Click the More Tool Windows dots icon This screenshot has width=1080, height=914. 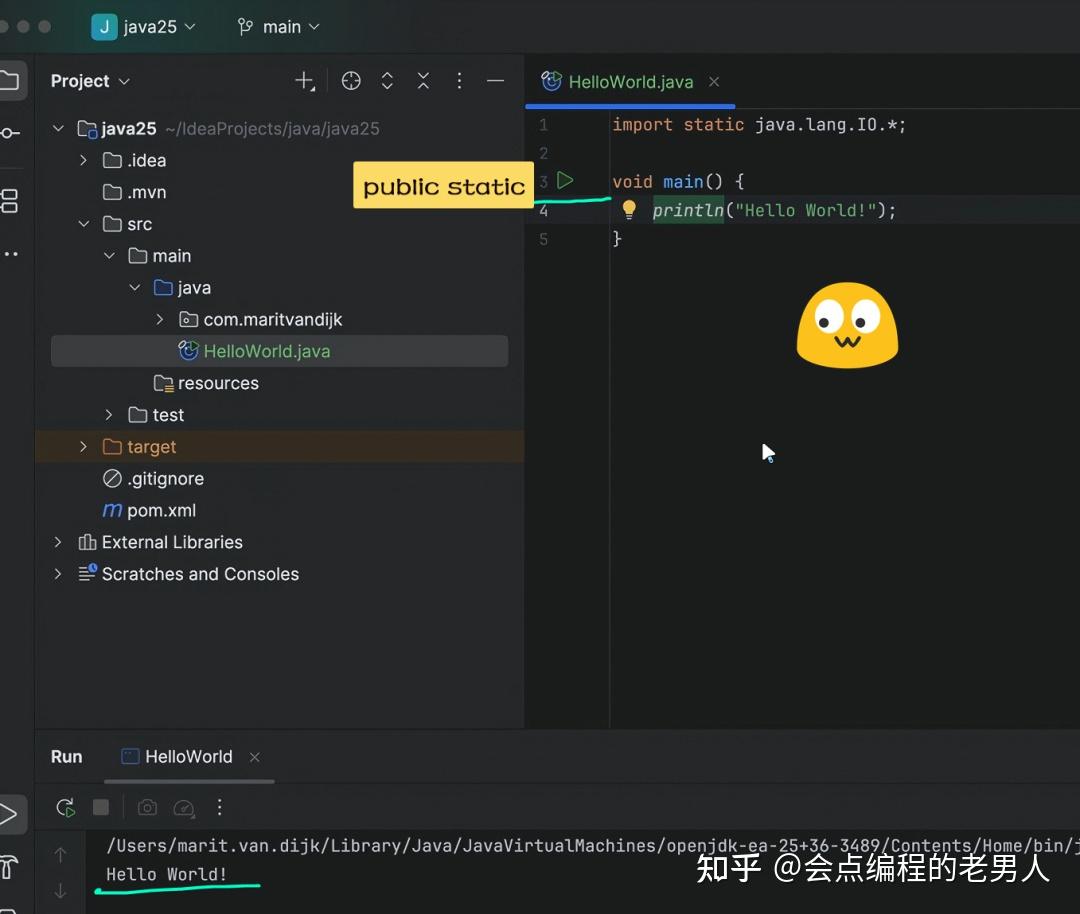coord(12,254)
